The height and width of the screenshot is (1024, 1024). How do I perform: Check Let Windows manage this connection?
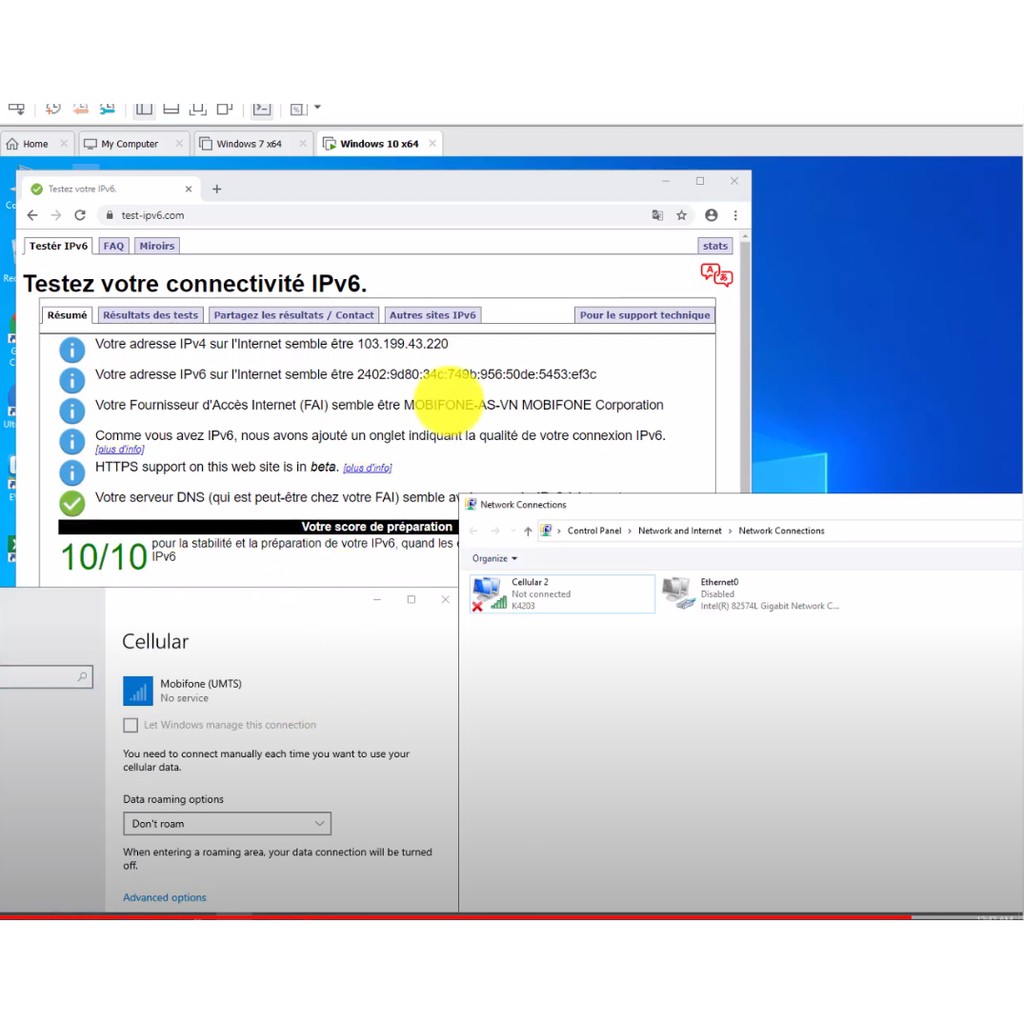click(131, 725)
